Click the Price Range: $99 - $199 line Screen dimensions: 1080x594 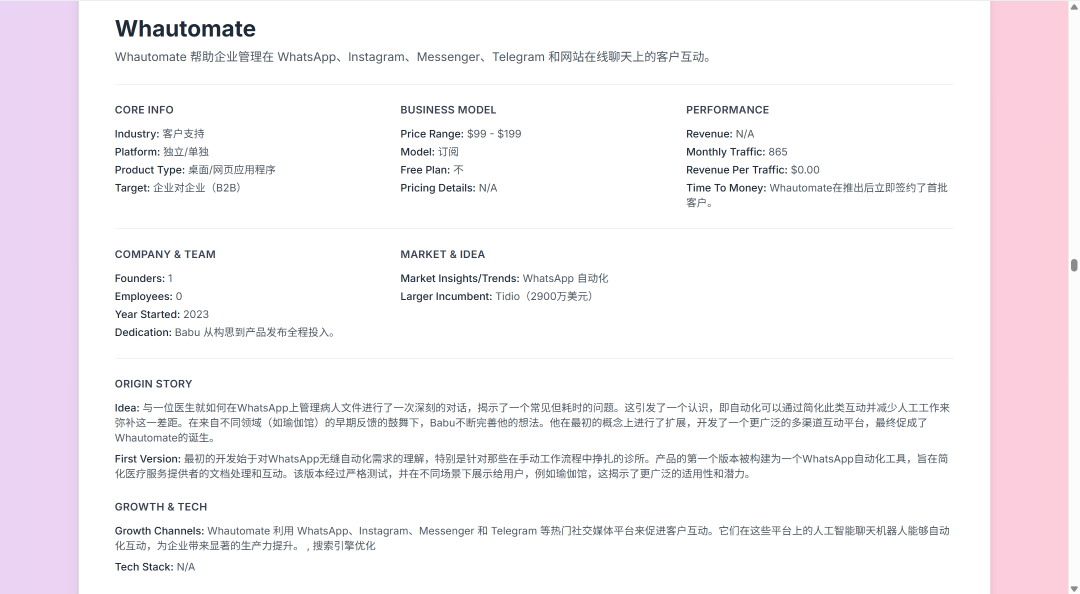[461, 134]
